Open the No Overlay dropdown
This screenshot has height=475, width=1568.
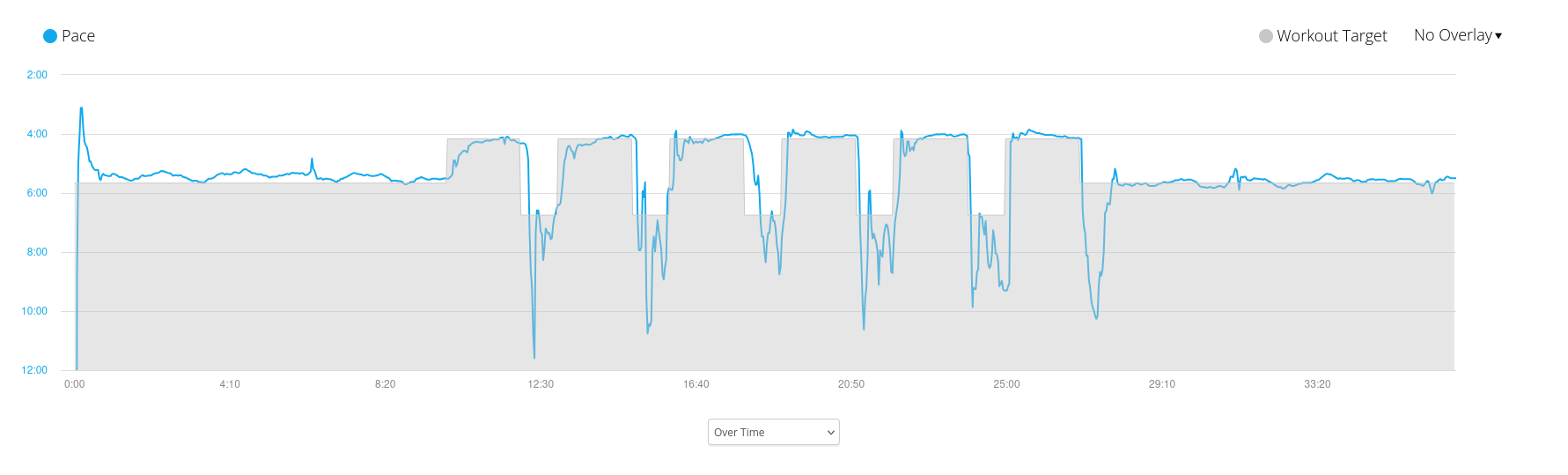1458,35
